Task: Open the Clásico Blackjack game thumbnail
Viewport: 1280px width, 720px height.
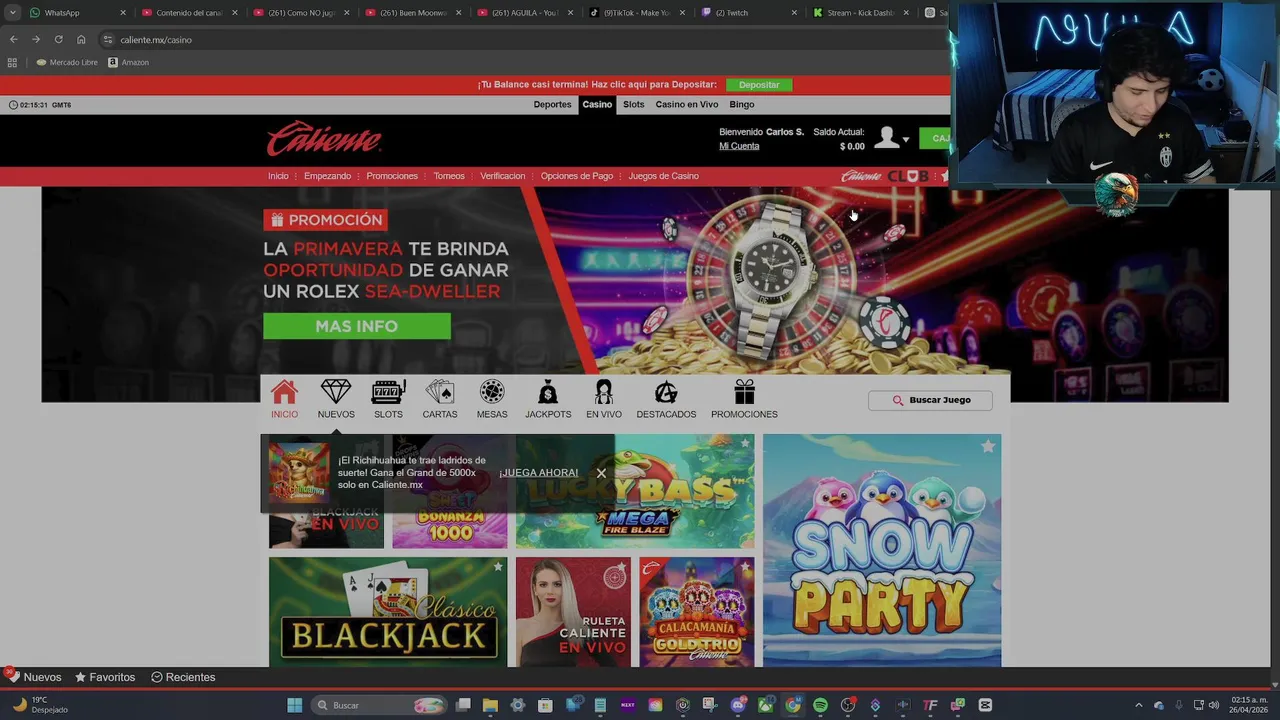Action: 388,611
